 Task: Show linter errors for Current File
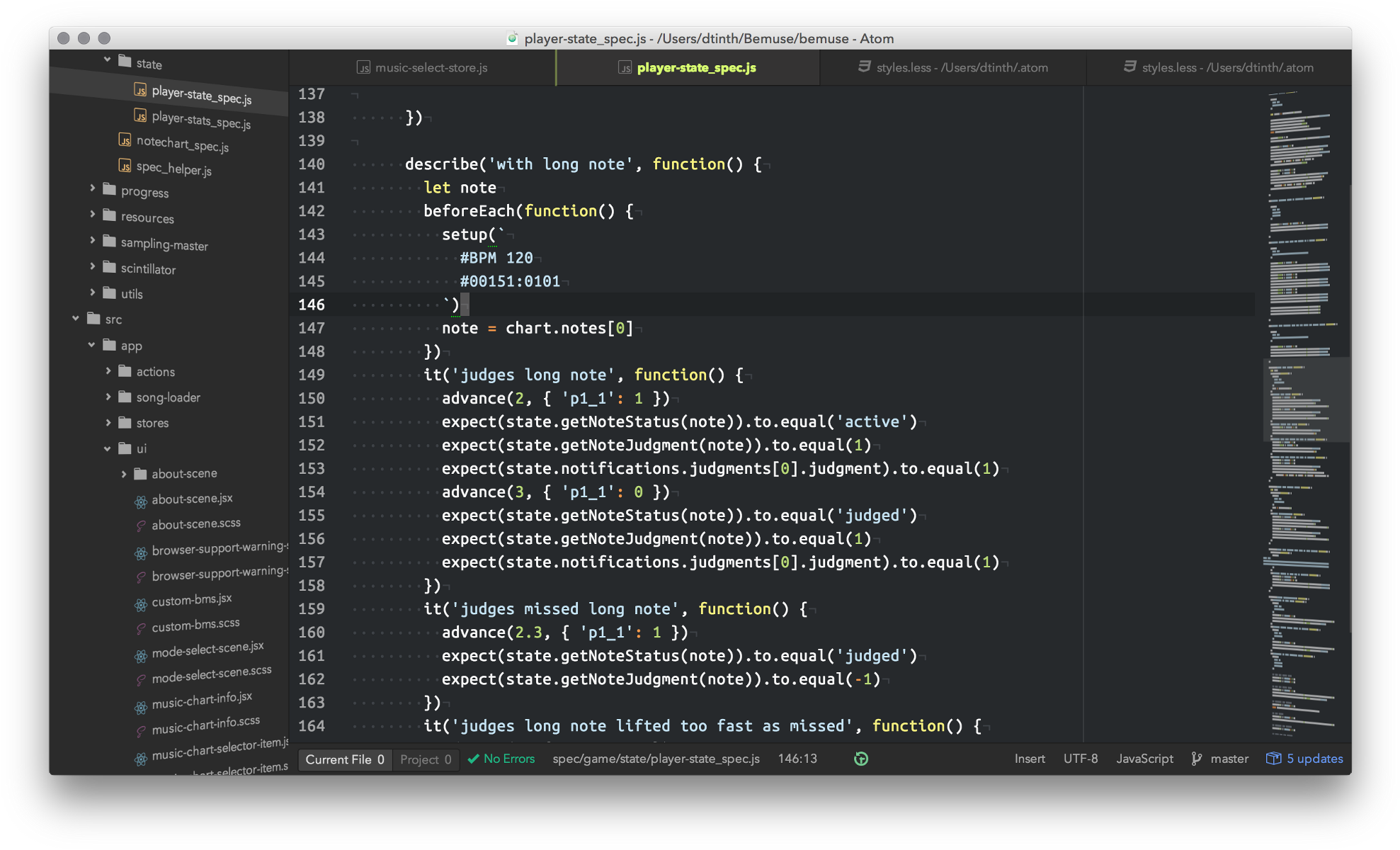[x=345, y=759]
